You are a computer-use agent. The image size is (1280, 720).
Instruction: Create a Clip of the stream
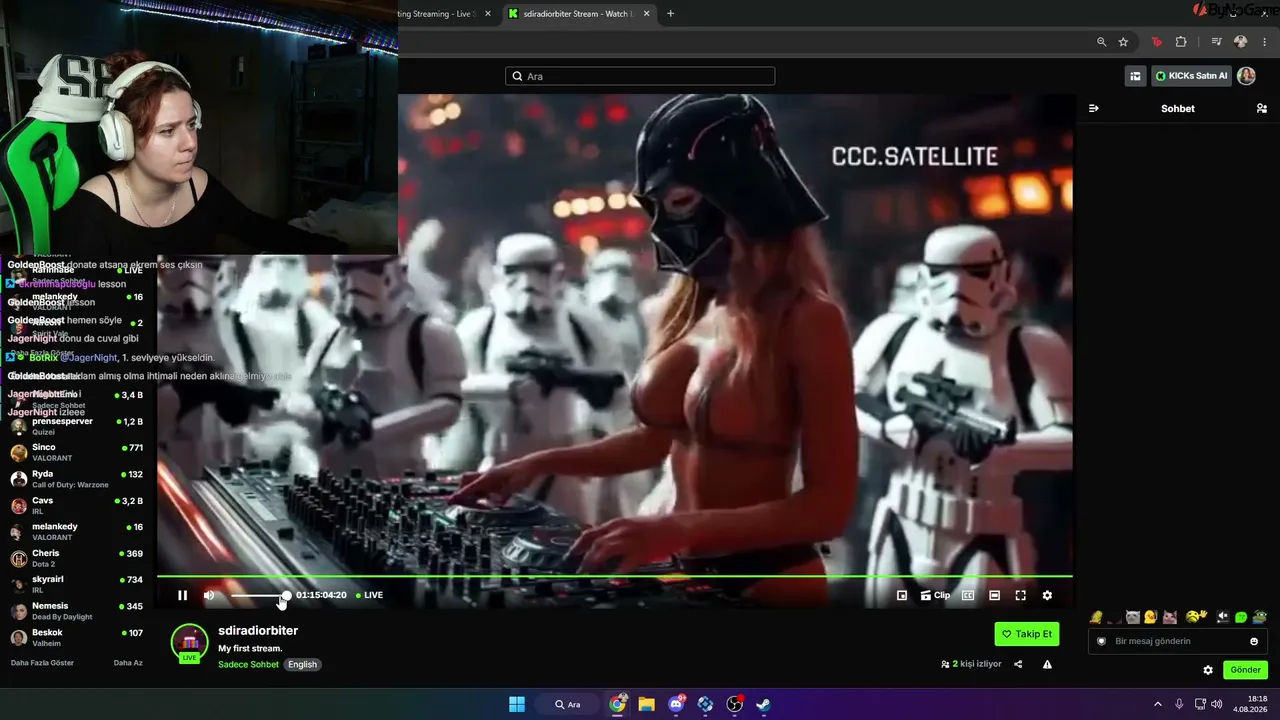(x=935, y=595)
